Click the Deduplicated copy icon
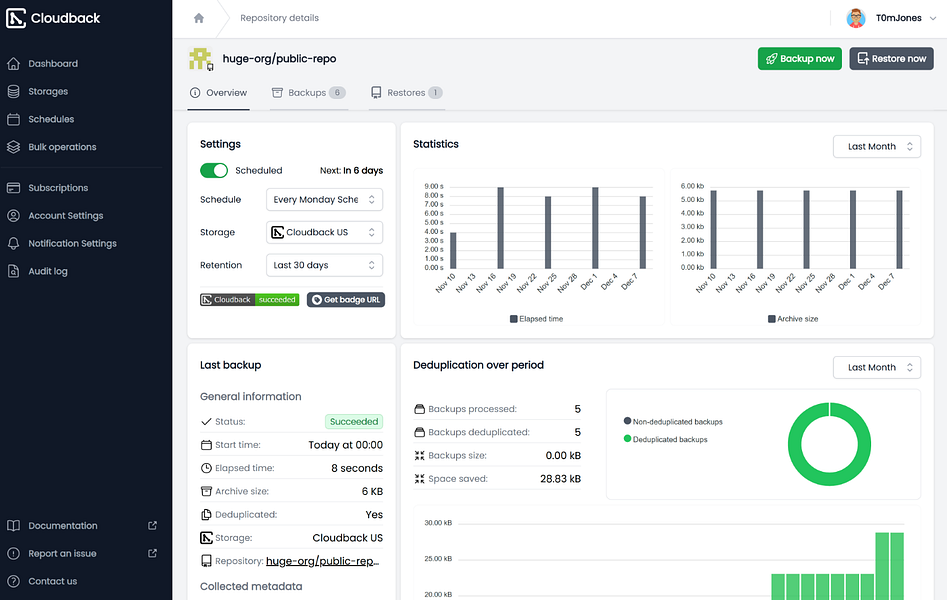The image size is (947, 600). click(x=206, y=515)
